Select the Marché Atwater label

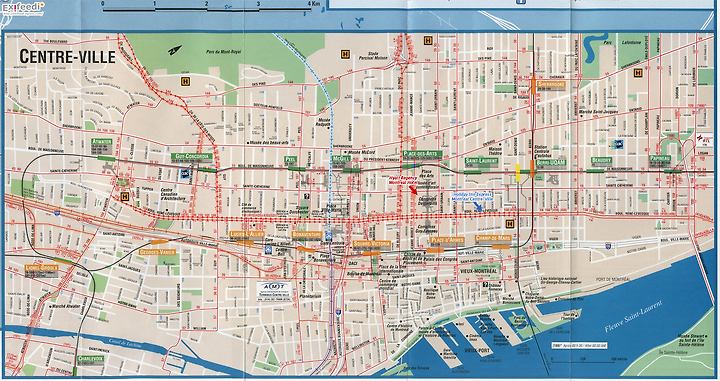tap(66, 306)
